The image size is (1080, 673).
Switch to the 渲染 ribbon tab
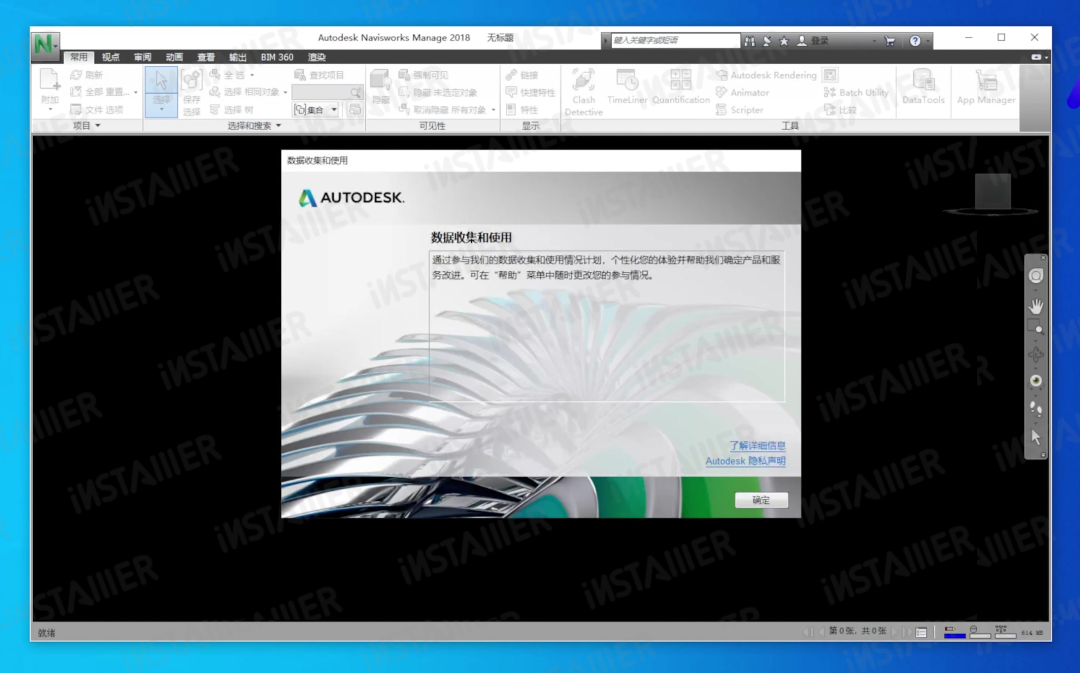(x=317, y=57)
